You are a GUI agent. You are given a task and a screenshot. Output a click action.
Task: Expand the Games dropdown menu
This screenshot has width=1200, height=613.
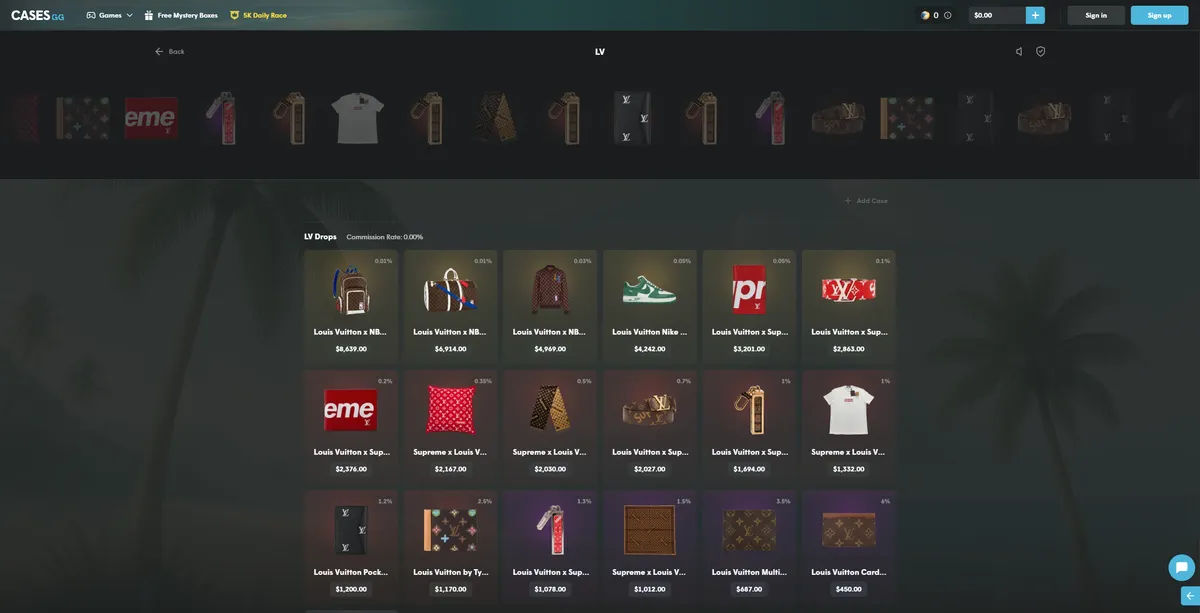tap(110, 15)
